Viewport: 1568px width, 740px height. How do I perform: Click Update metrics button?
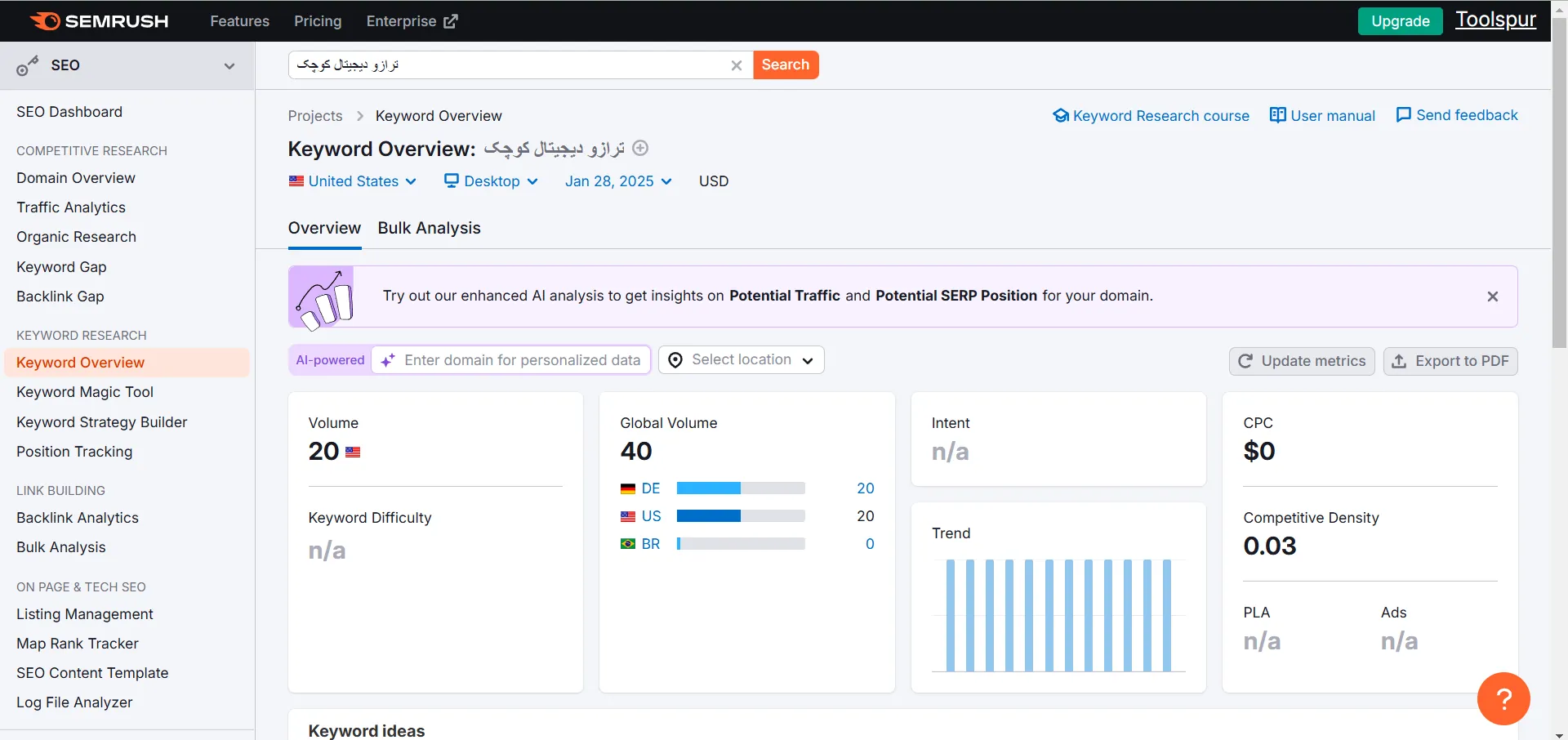point(1302,361)
